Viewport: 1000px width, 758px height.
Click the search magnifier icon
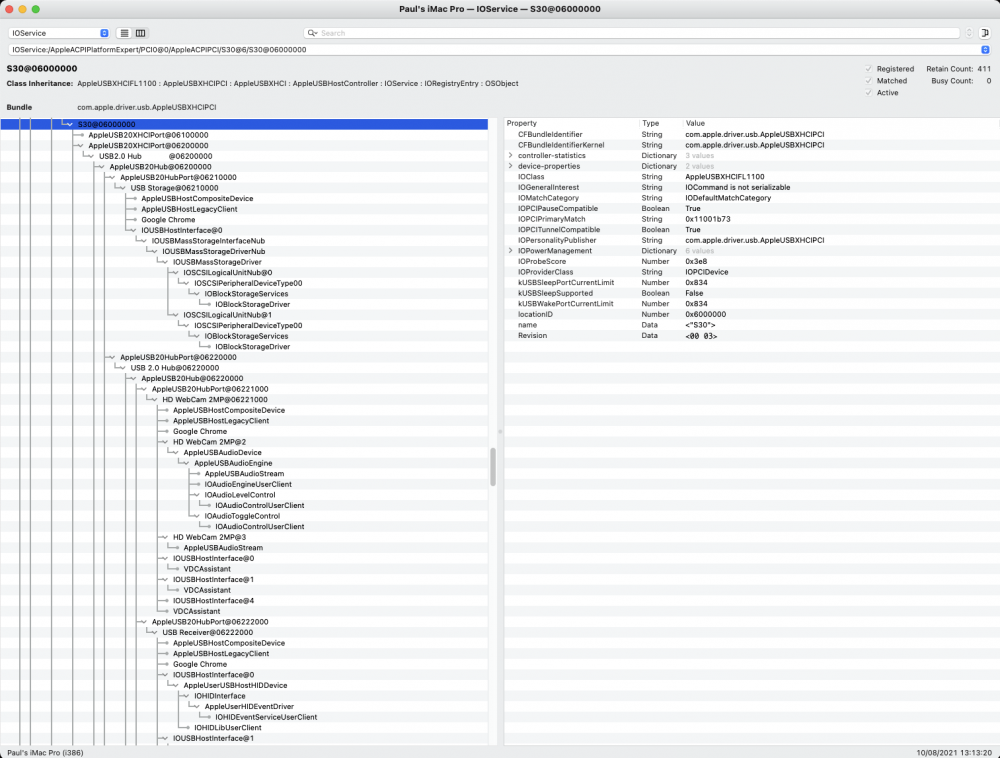coord(312,33)
